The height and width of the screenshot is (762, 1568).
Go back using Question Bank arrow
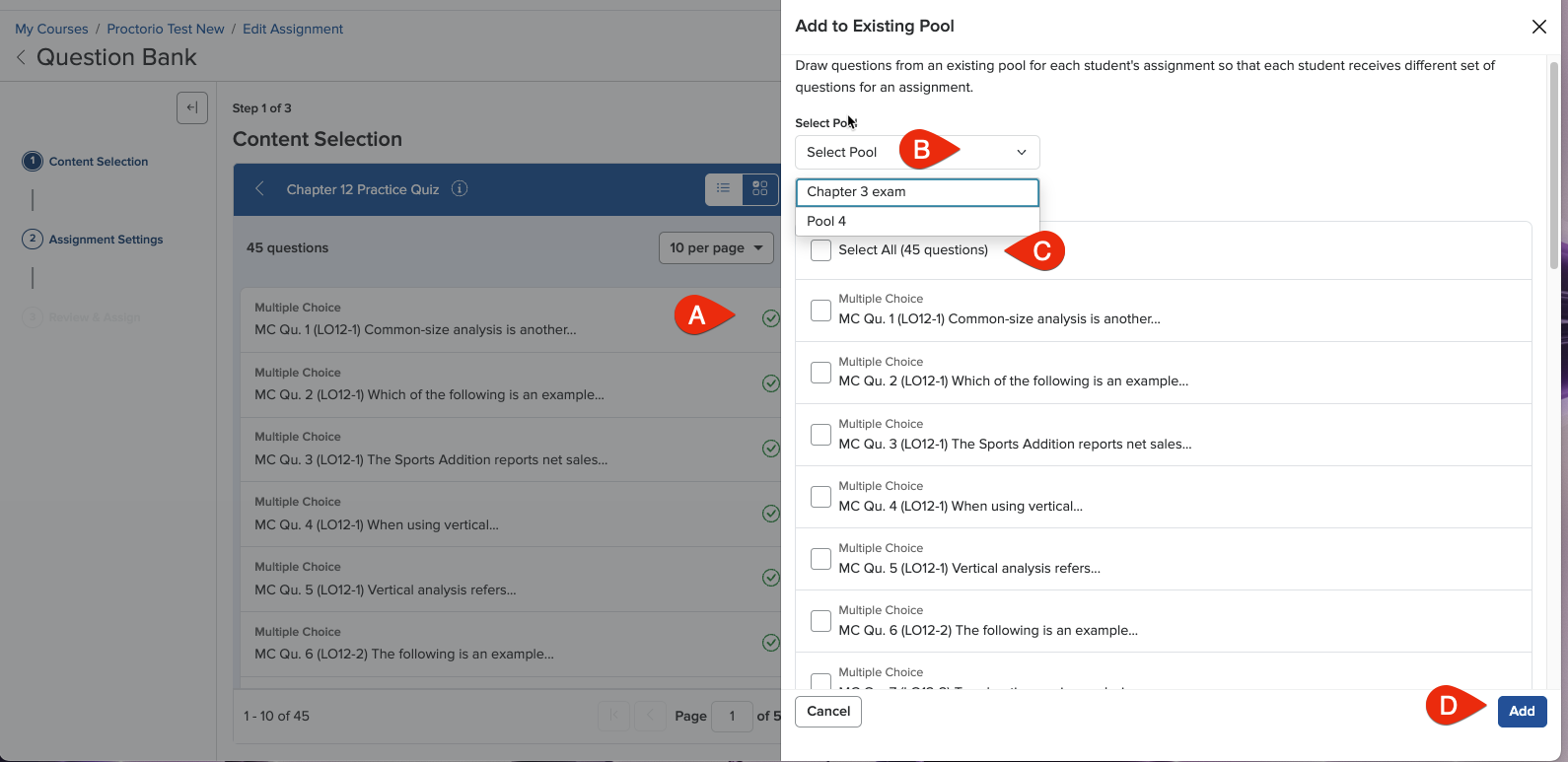(21, 57)
